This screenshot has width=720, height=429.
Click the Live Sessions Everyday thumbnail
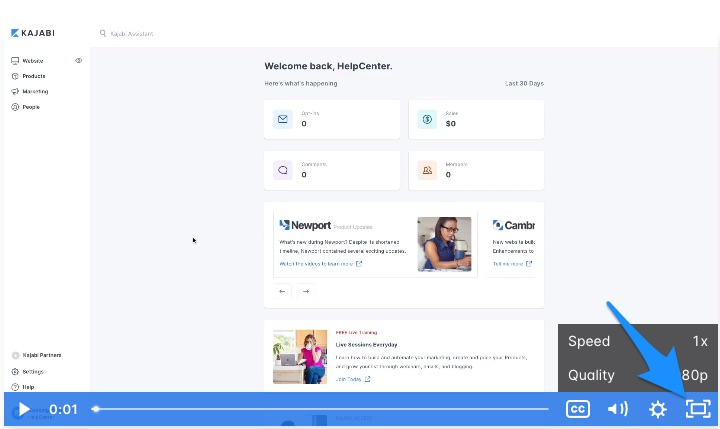300,357
